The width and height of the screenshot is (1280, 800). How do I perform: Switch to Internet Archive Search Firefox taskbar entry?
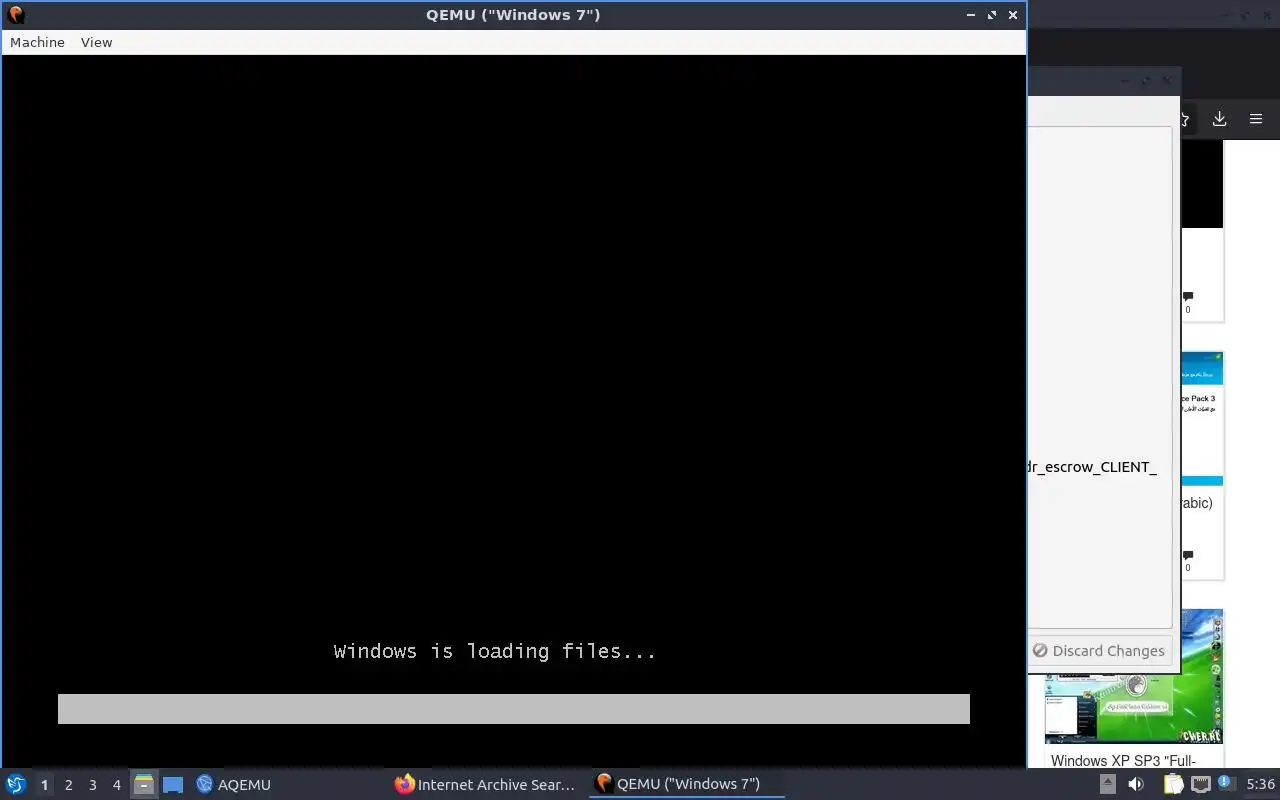(485, 785)
